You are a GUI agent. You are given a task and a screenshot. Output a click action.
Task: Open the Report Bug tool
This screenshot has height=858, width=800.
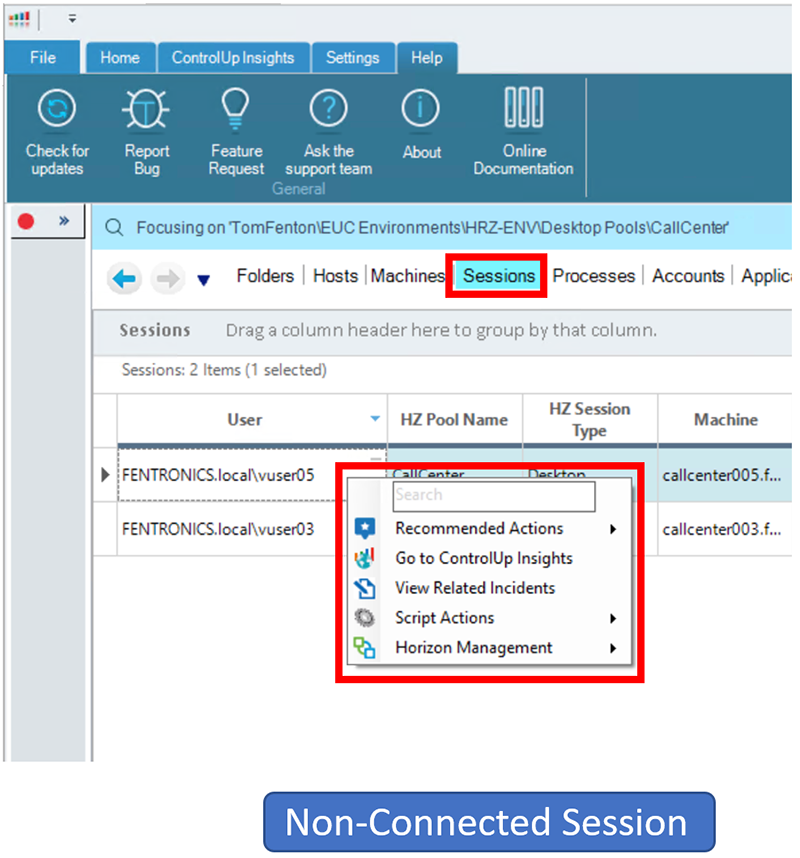click(146, 132)
